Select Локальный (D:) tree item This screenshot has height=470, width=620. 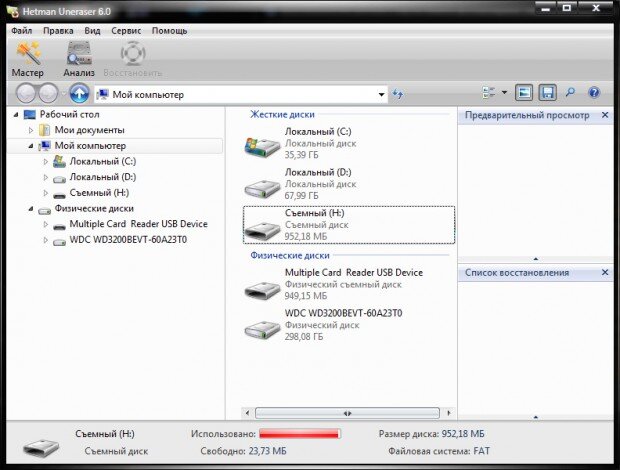pos(103,177)
